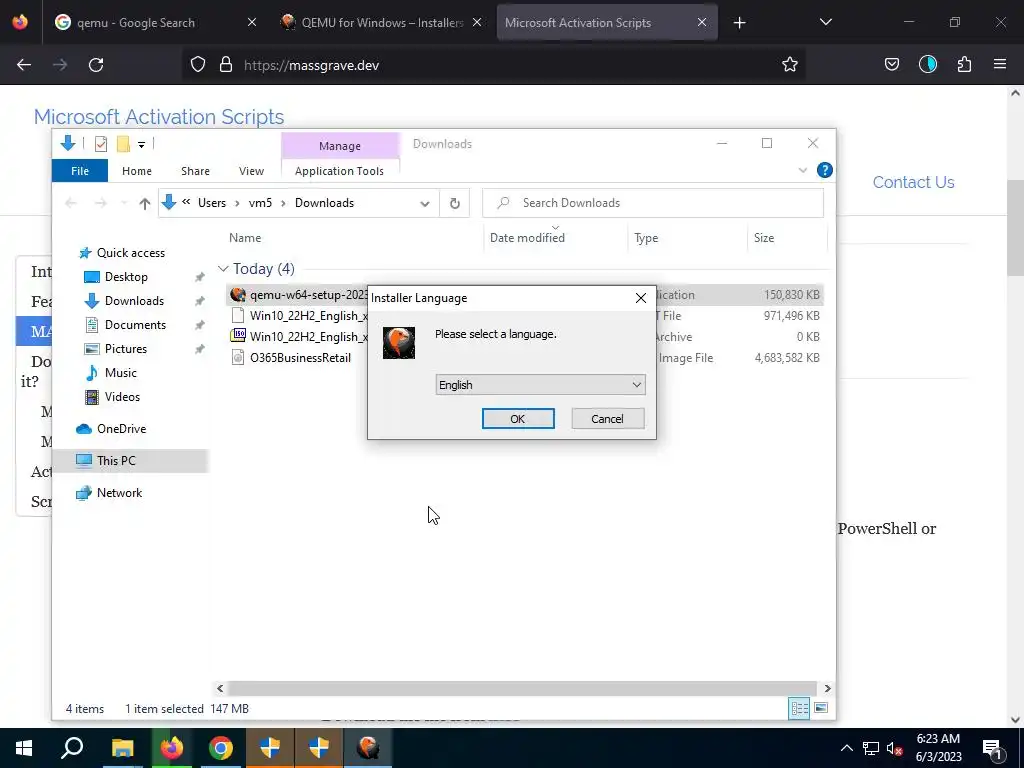Open the Firefox application menu
1024x768 pixels.
[1000, 65]
